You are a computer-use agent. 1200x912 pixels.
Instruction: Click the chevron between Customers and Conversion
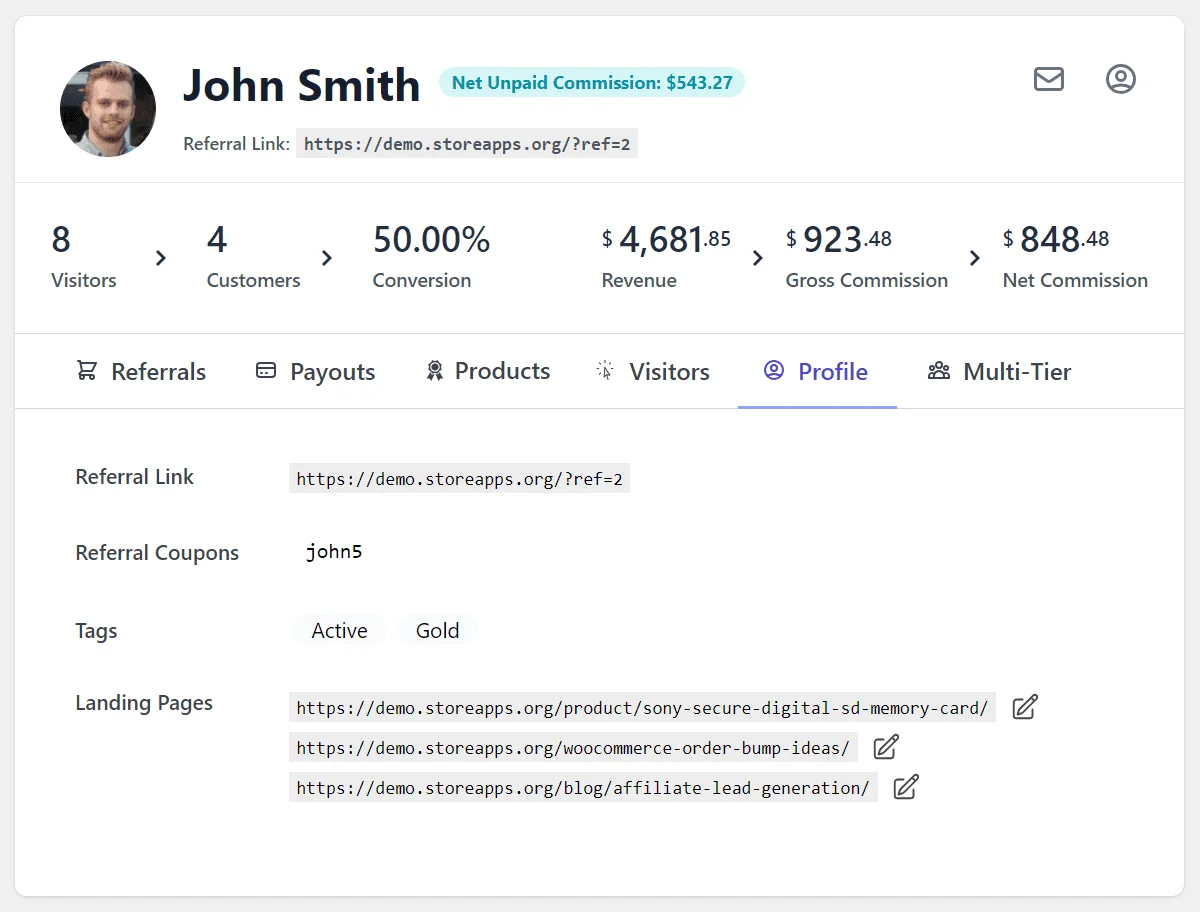326,258
